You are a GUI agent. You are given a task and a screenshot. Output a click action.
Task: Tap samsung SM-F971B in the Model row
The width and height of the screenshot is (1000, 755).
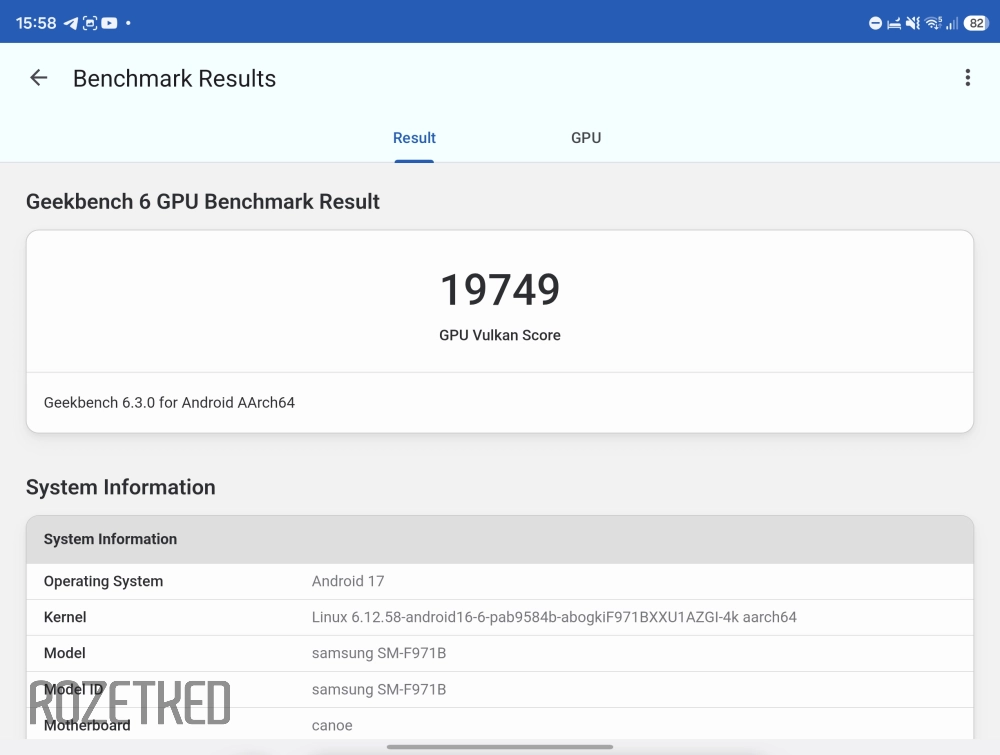[379, 653]
